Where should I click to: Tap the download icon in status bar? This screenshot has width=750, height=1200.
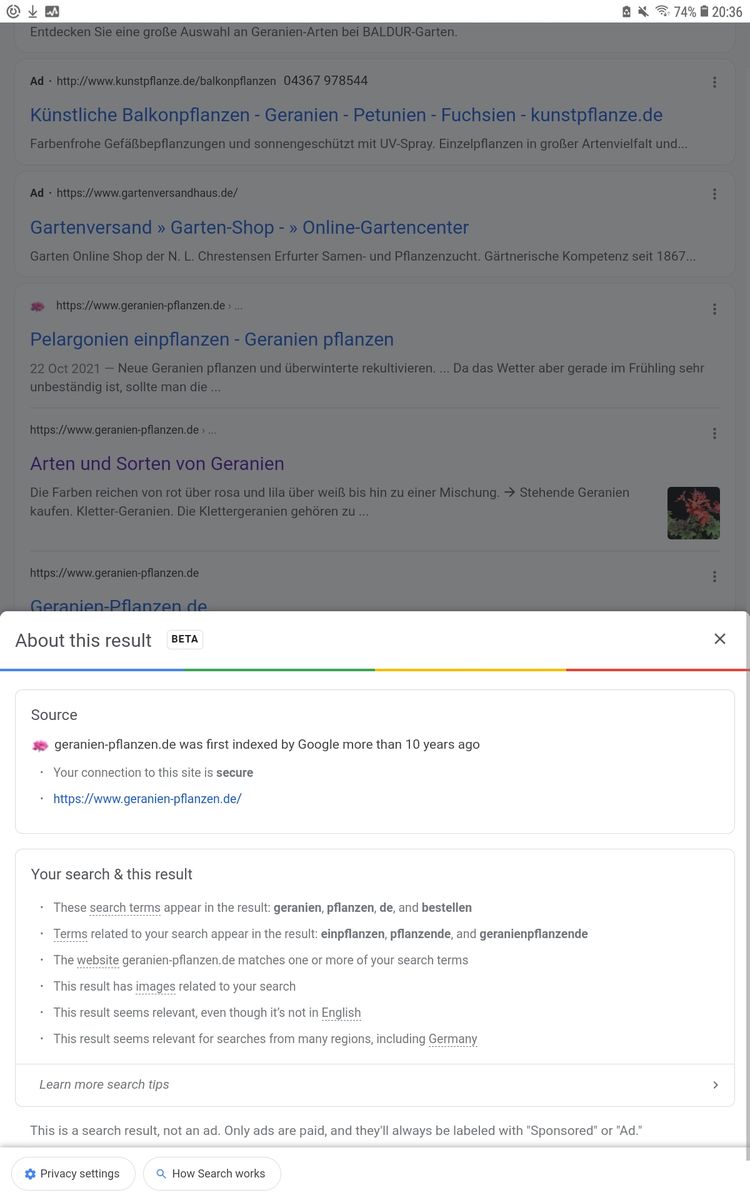(32, 12)
